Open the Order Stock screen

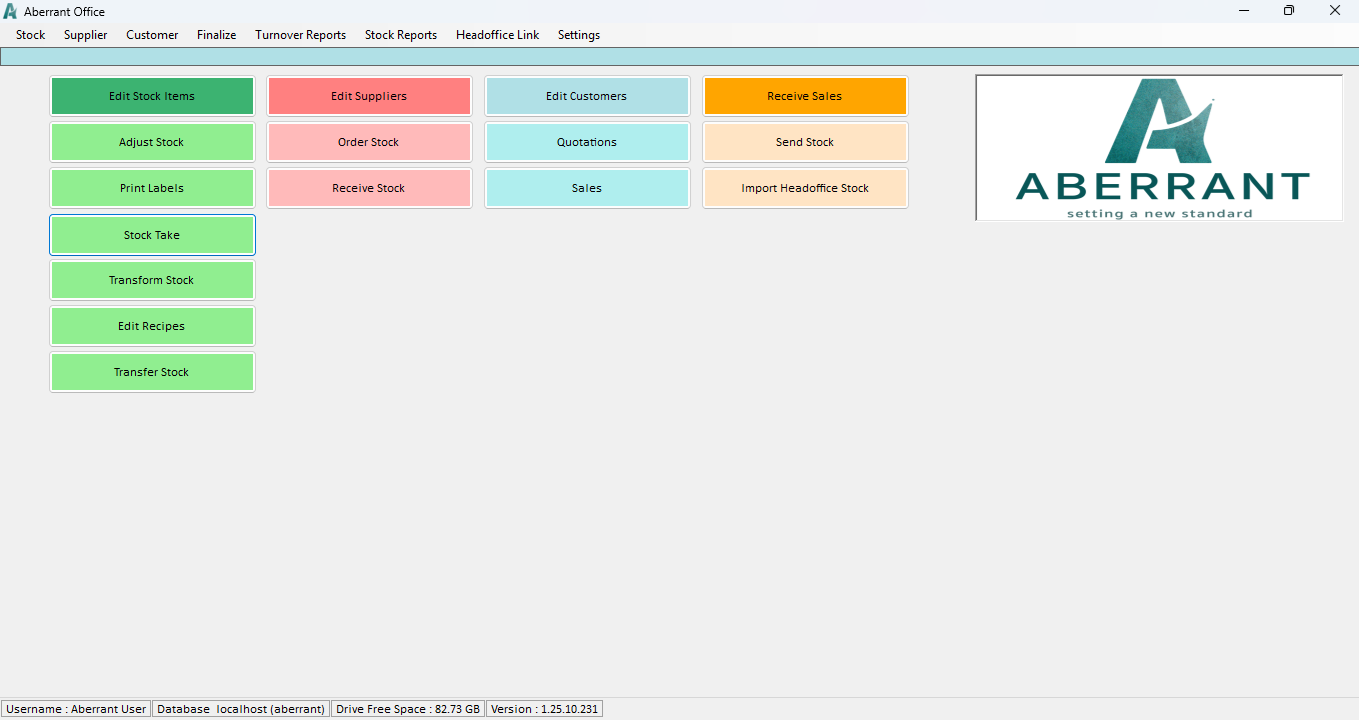click(369, 143)
